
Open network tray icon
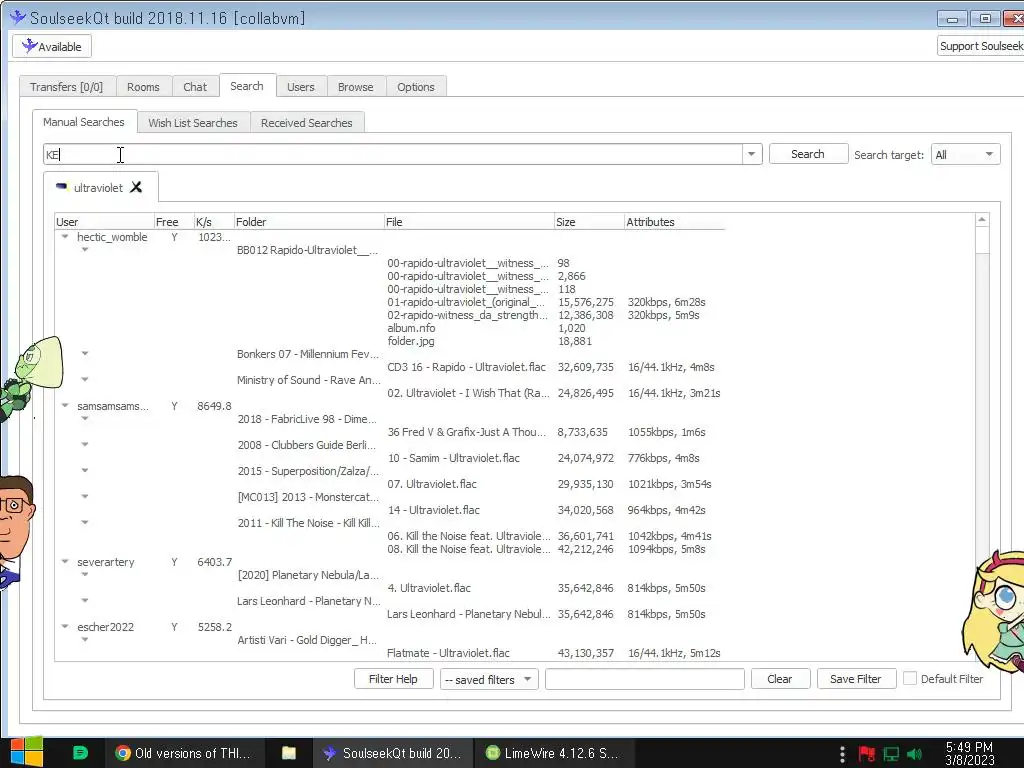click(891, 754)
